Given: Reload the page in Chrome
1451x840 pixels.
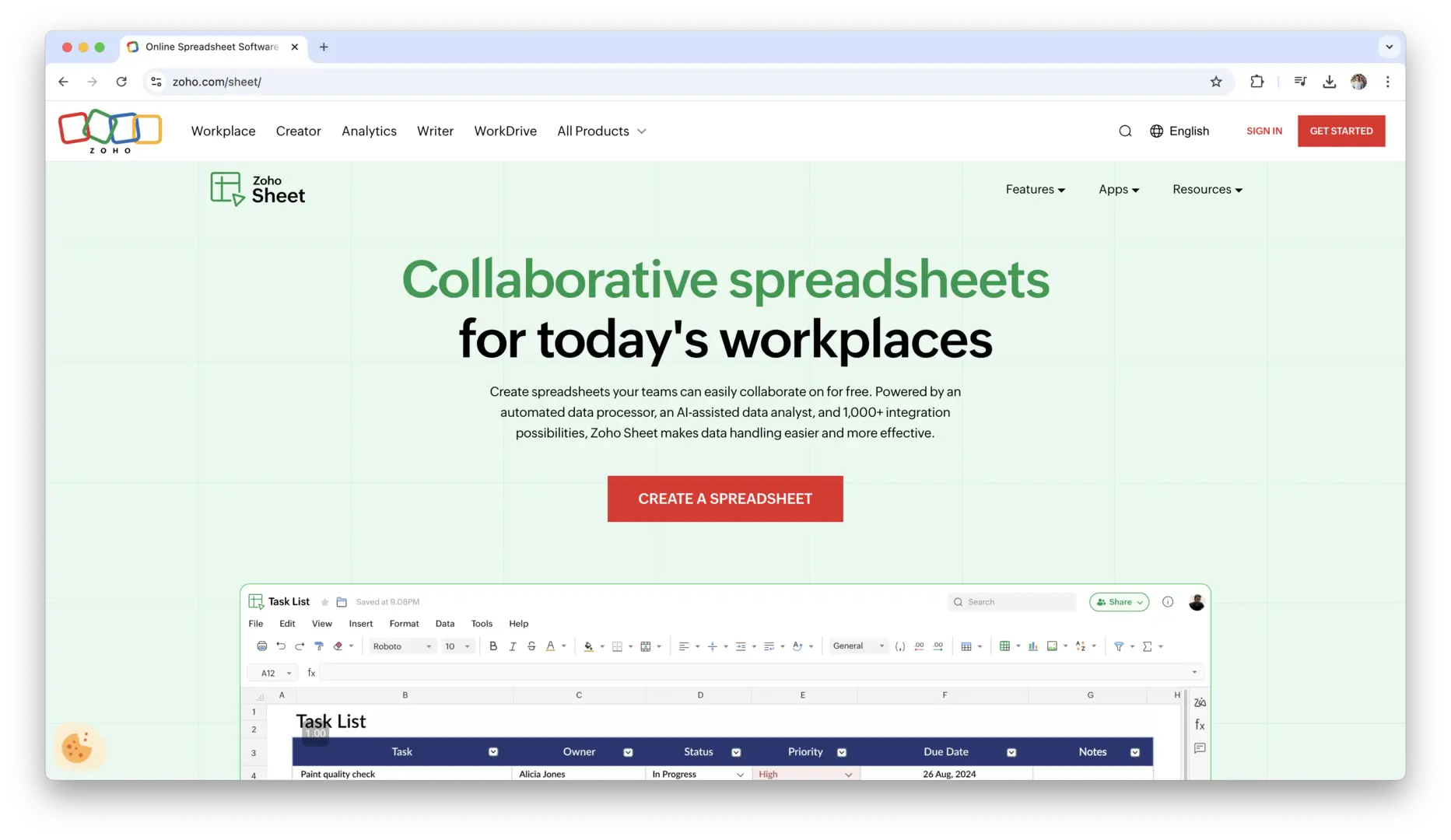Looking at the screenshot, I should 121,82.
